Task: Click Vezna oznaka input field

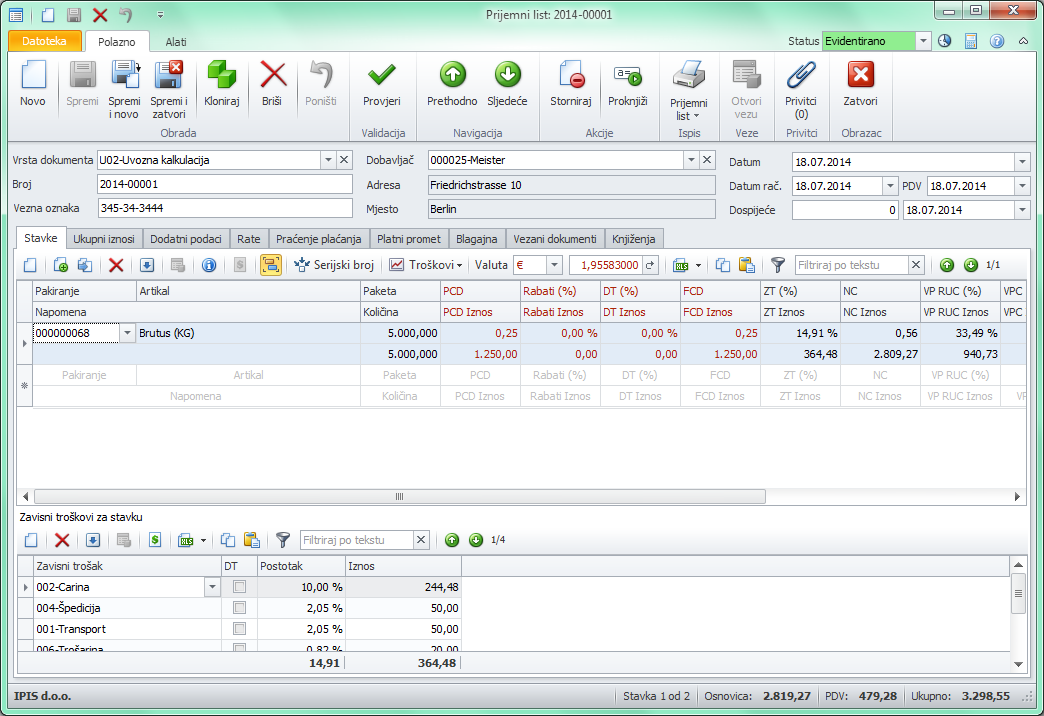Action: [x=225, y=208]
